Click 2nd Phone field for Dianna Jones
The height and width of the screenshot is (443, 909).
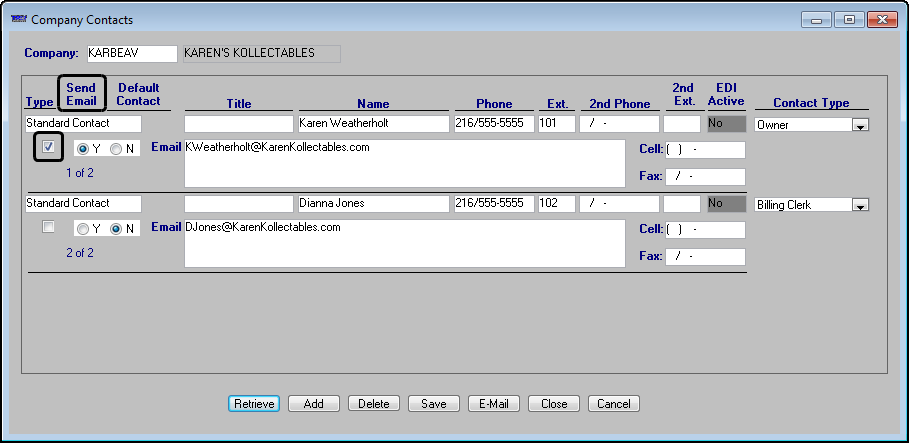(619, 204)
